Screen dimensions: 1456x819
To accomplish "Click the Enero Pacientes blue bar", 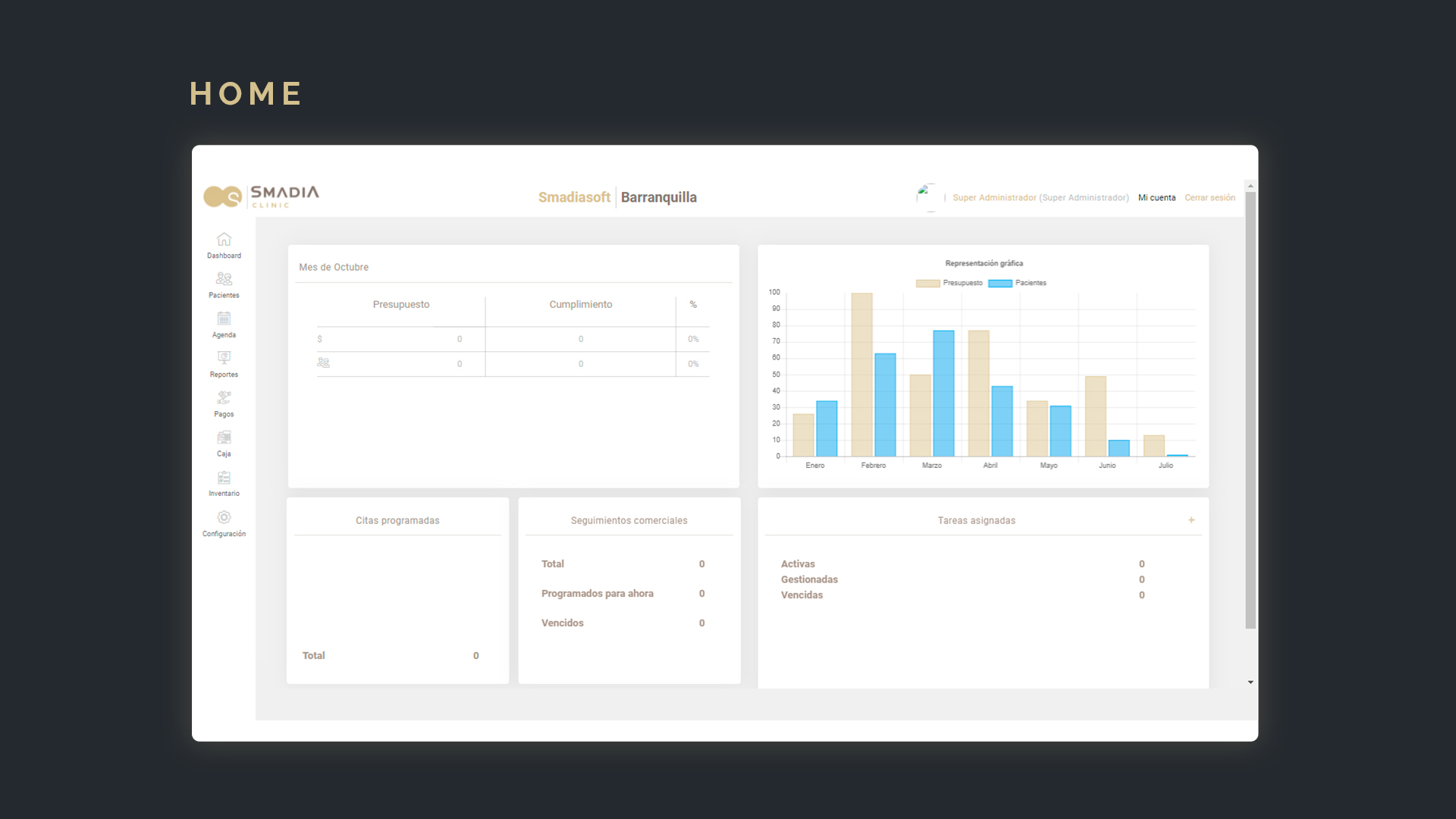I will click(x=827, y=428).
